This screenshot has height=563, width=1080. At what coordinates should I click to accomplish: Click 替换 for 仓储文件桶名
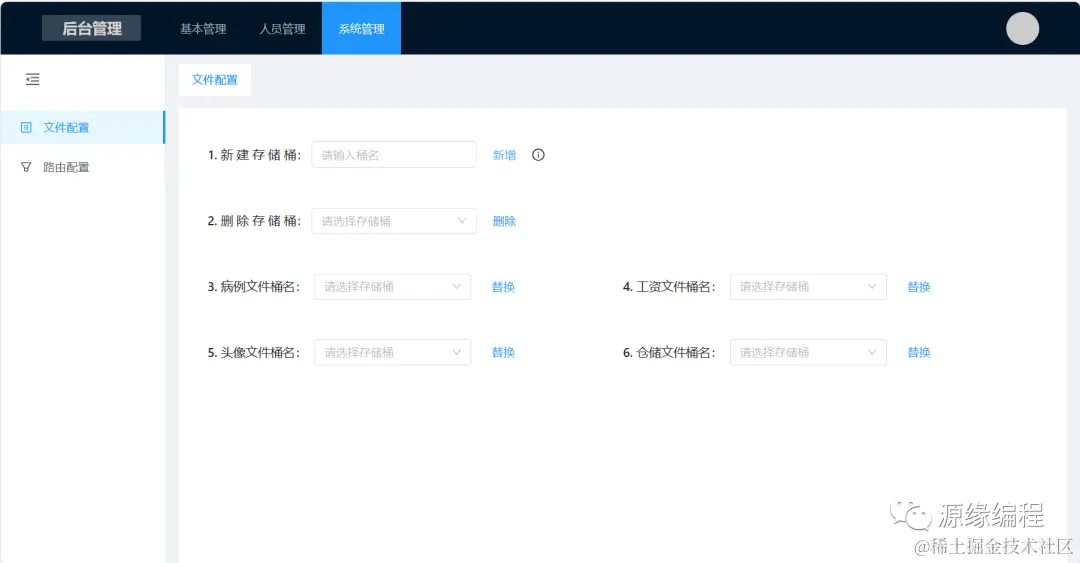pos(919,352)
